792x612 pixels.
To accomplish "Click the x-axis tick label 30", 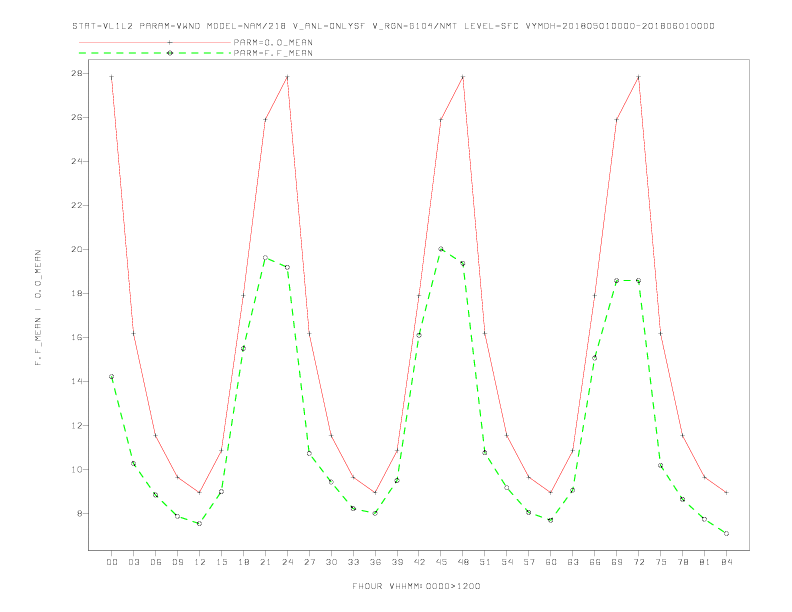I will [331, 562].
